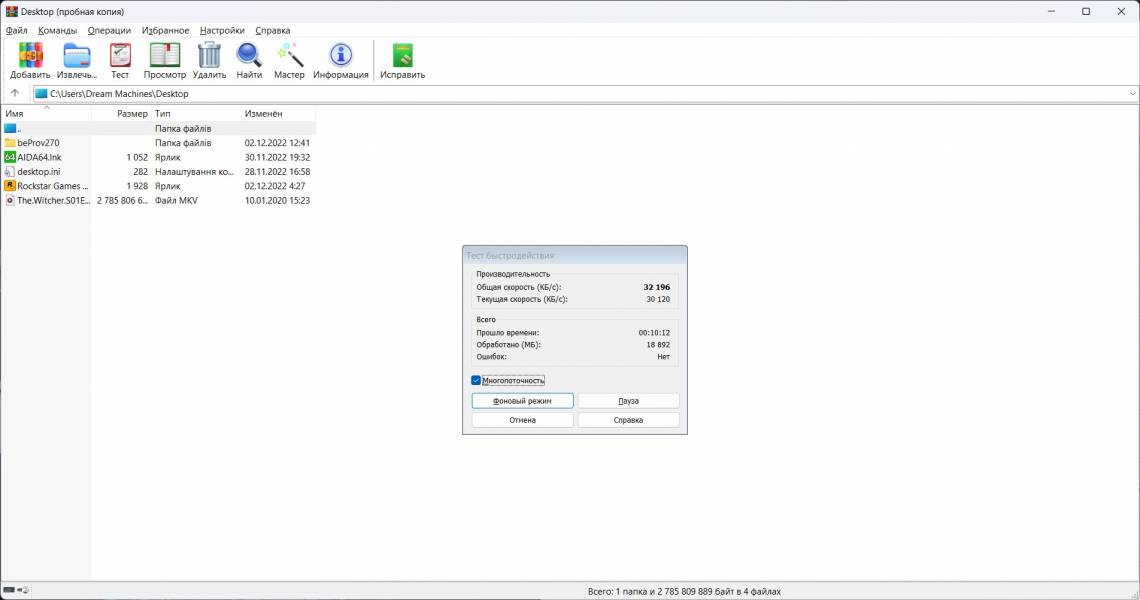Click the address path C:\Users\Dream Machines\Desktop

point(119,94)
